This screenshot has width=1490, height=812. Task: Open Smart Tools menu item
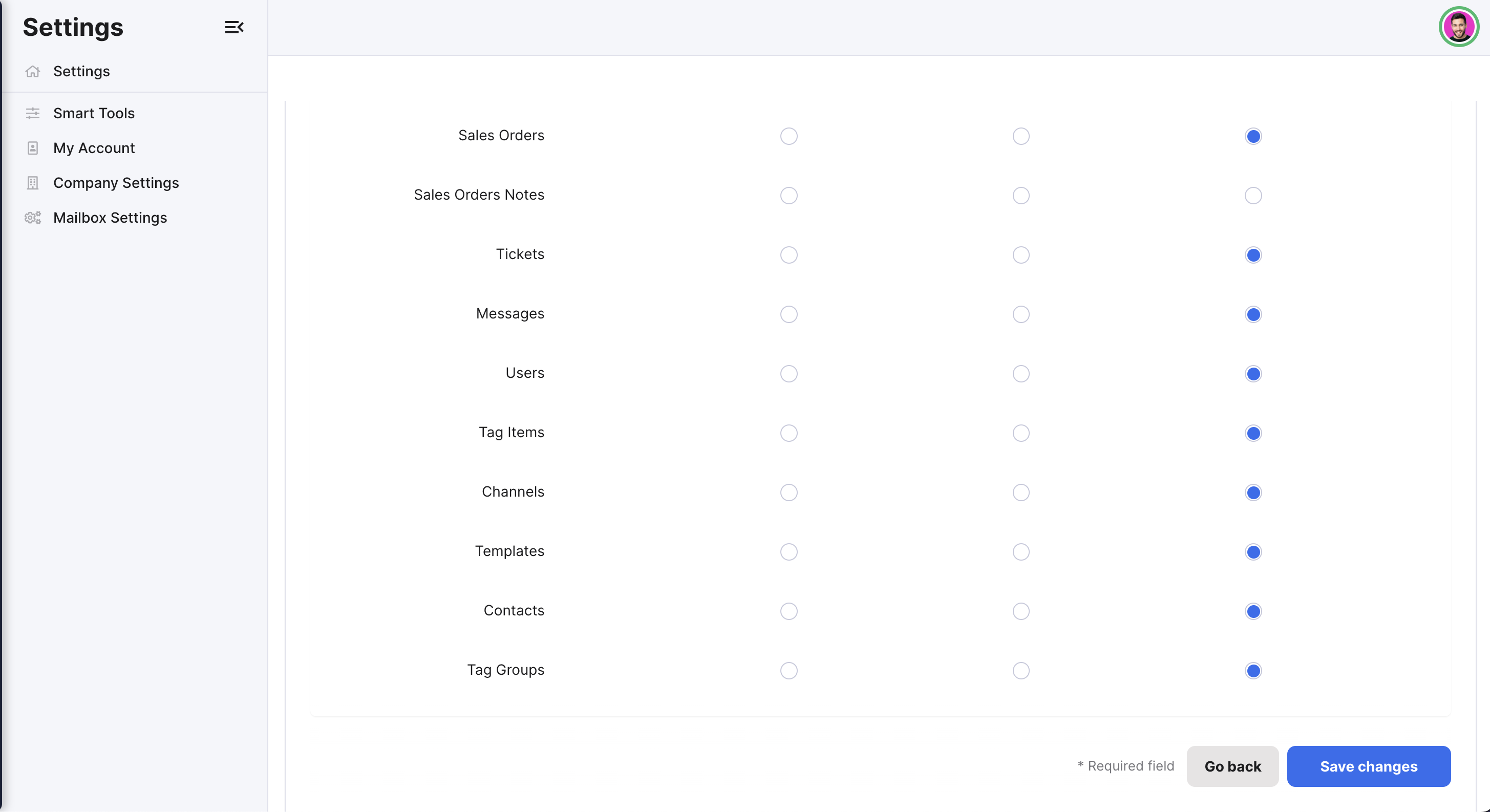94,113
